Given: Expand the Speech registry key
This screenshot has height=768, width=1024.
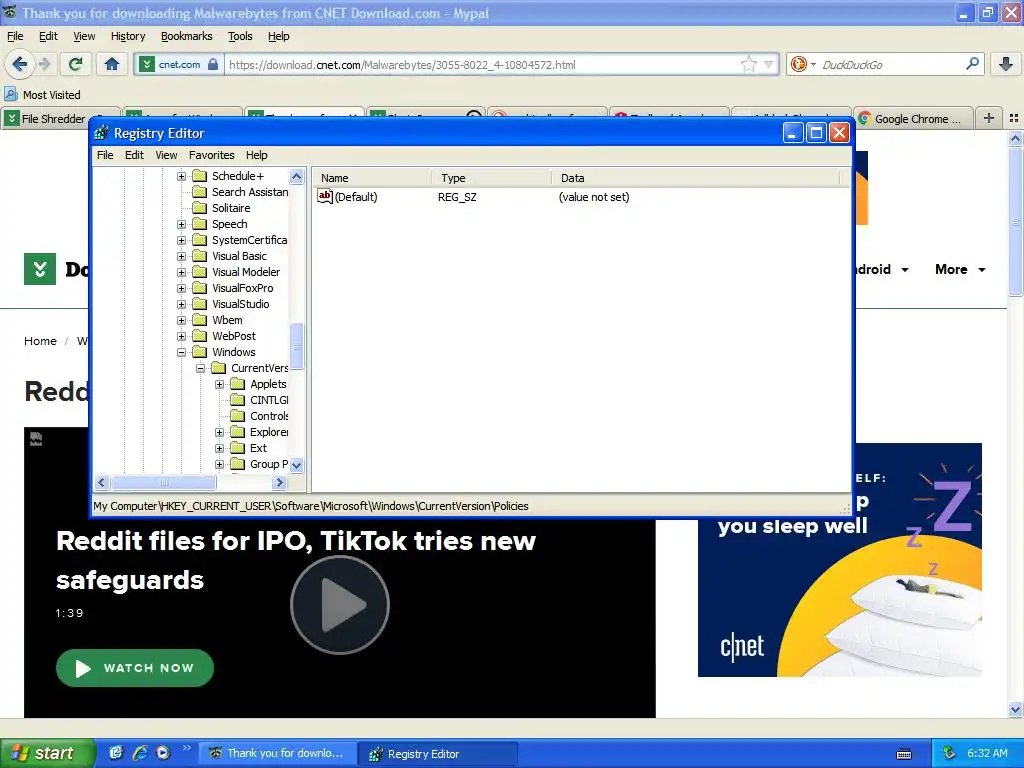Looking at the screenshot, I should [x=182, y=224].
